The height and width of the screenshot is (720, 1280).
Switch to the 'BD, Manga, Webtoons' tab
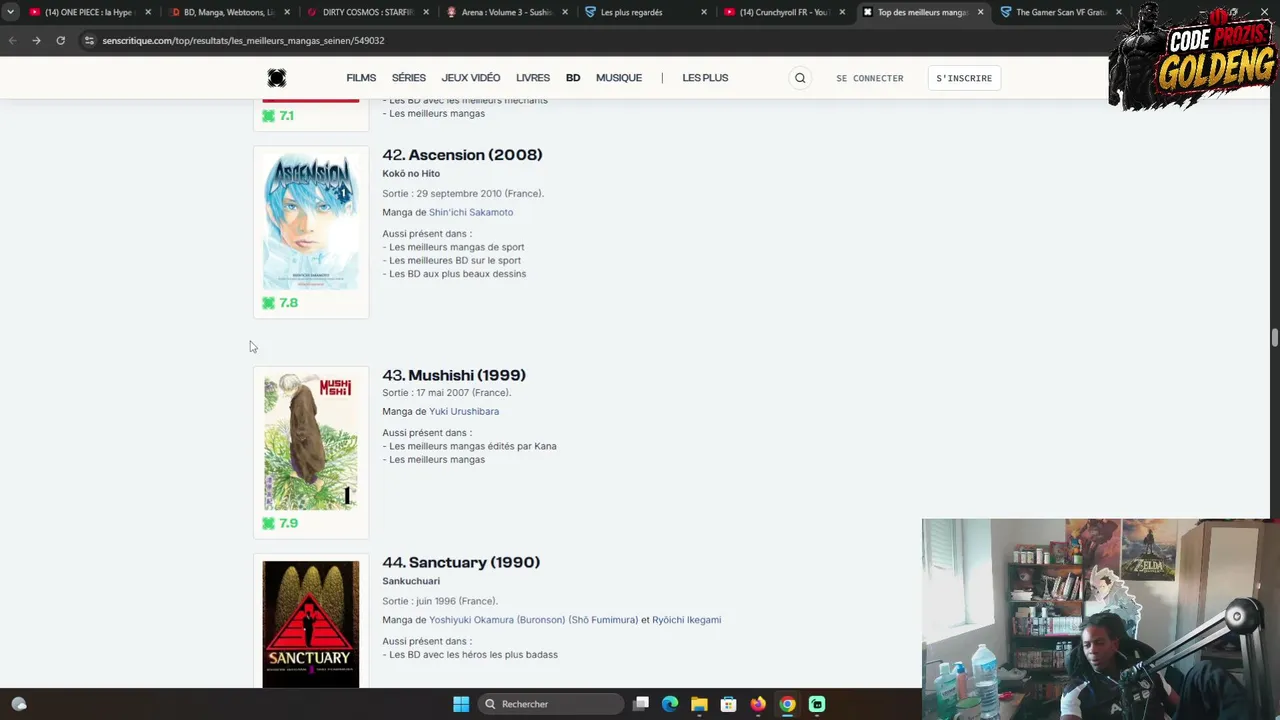[228, 12]
